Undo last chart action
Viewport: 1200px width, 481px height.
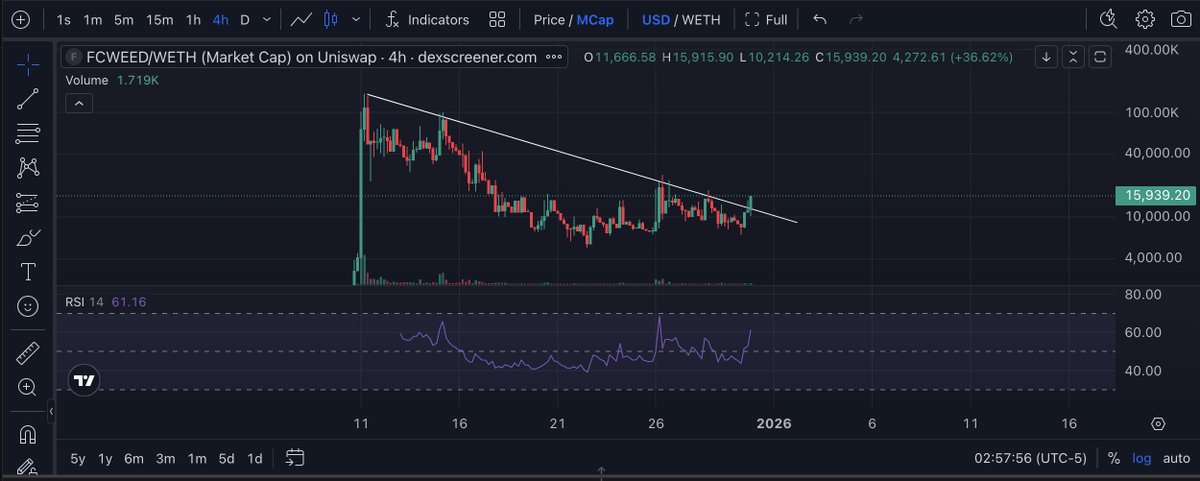(x=820, y=19)
